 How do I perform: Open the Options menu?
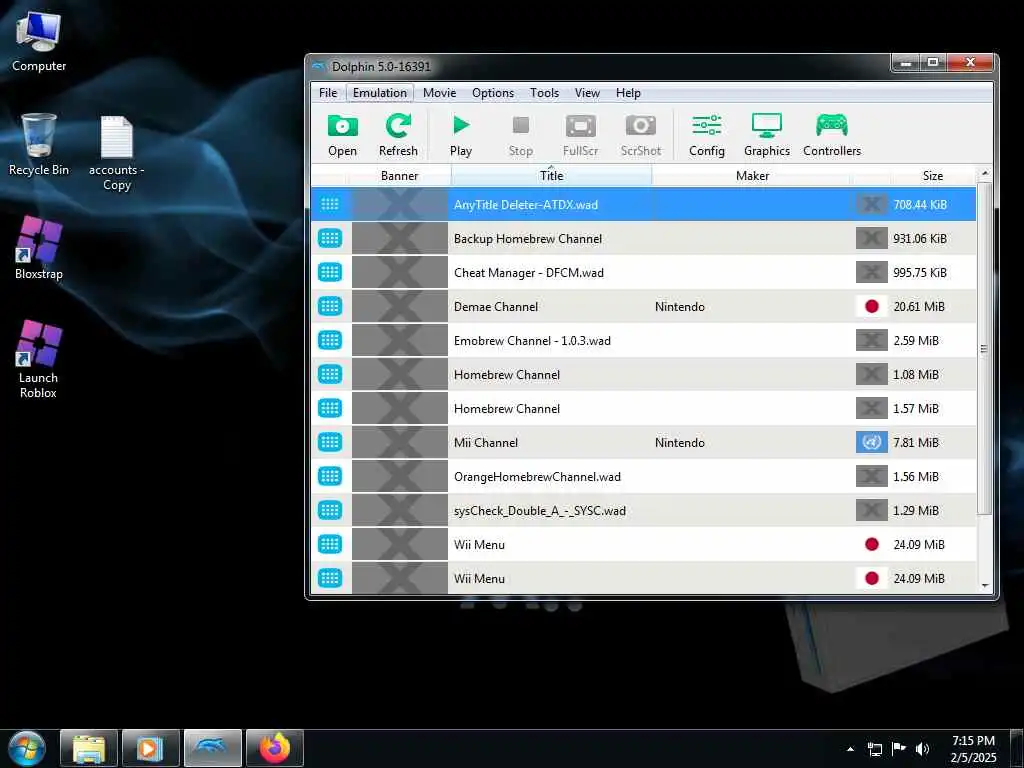(x=493, y=93)
